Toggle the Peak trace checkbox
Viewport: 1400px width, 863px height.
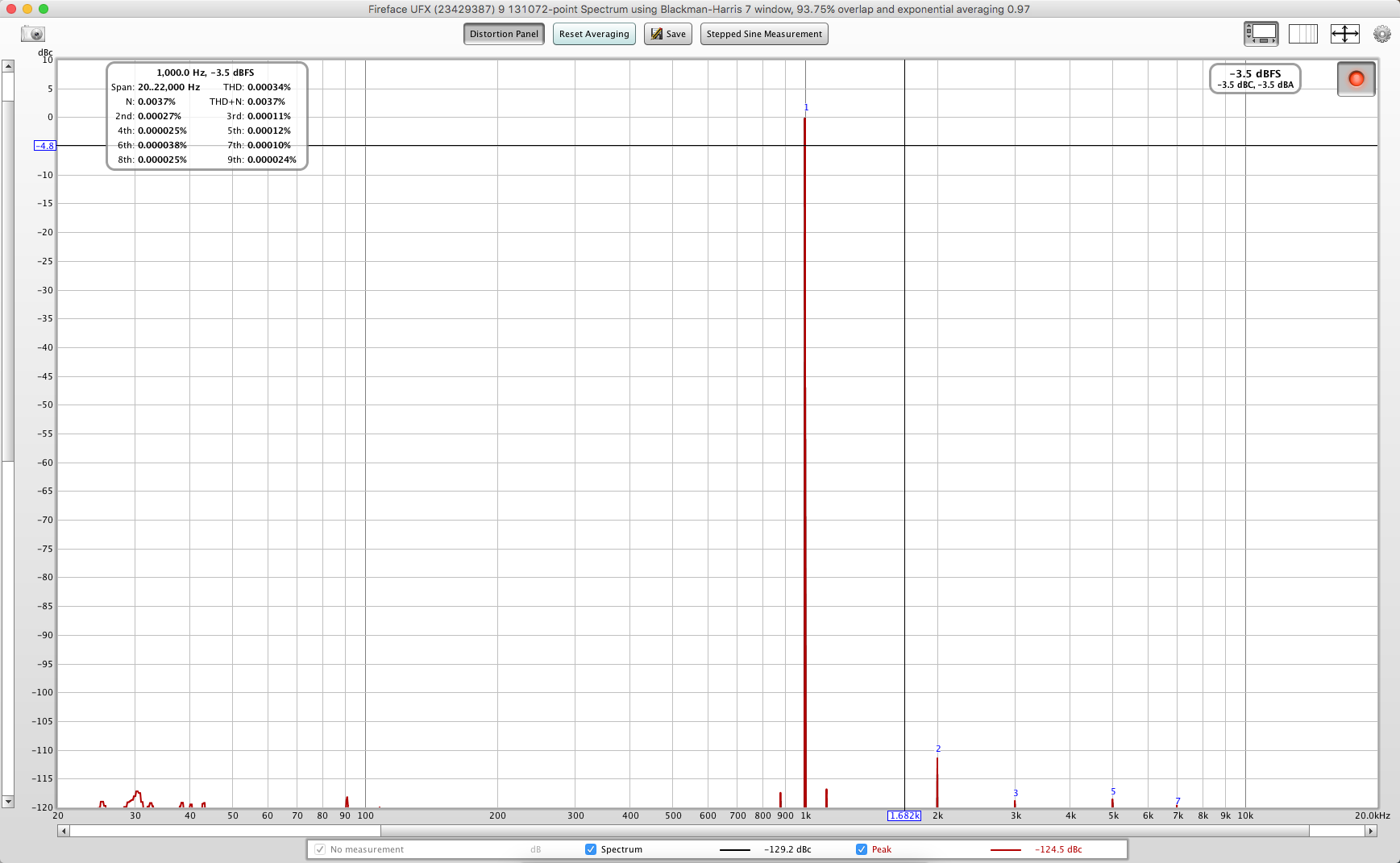(x=862, y=849)
